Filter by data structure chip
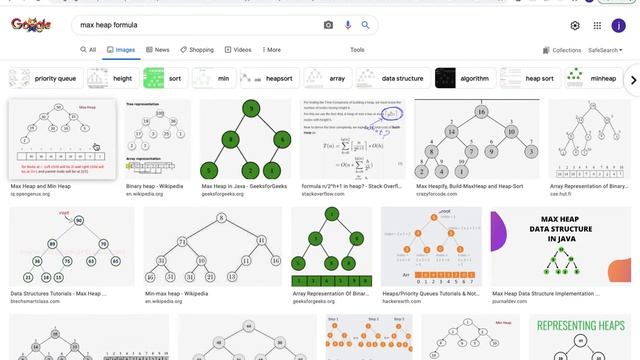 393,78
